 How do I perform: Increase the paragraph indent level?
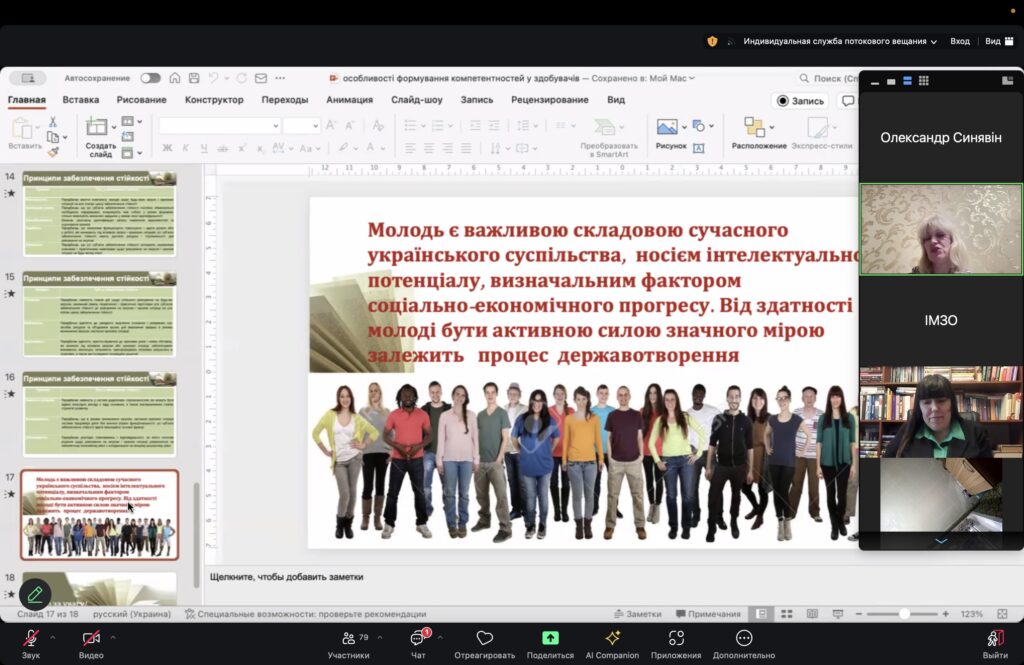(x=494, y=125)
